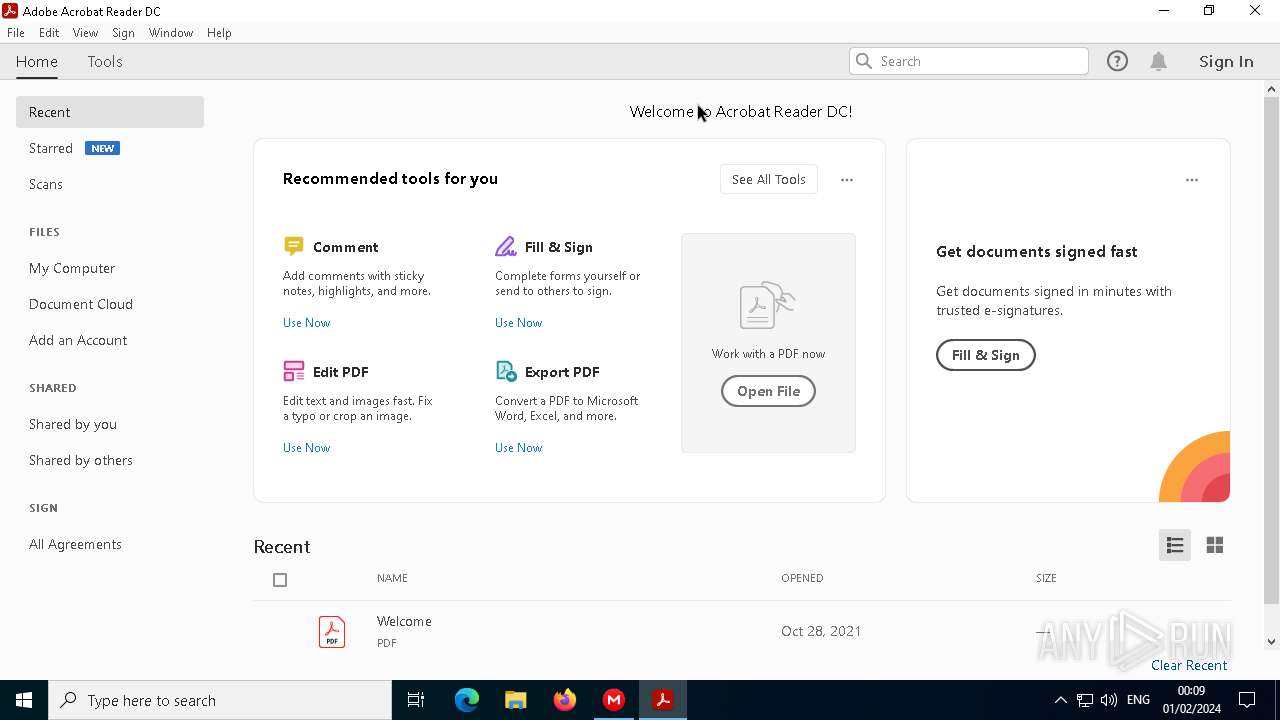The width and height of the screenshot is (1280, 720).
Task: Select Shared by others
Action: tap(81, 460)
